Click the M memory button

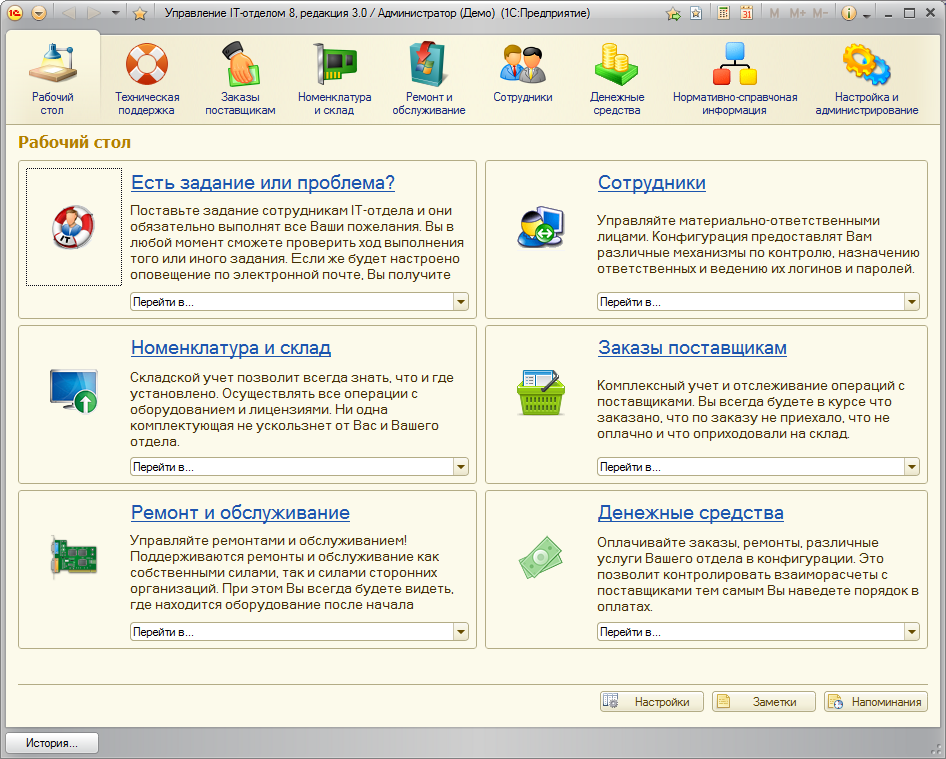pyautogui.click(x=774, y=13)
